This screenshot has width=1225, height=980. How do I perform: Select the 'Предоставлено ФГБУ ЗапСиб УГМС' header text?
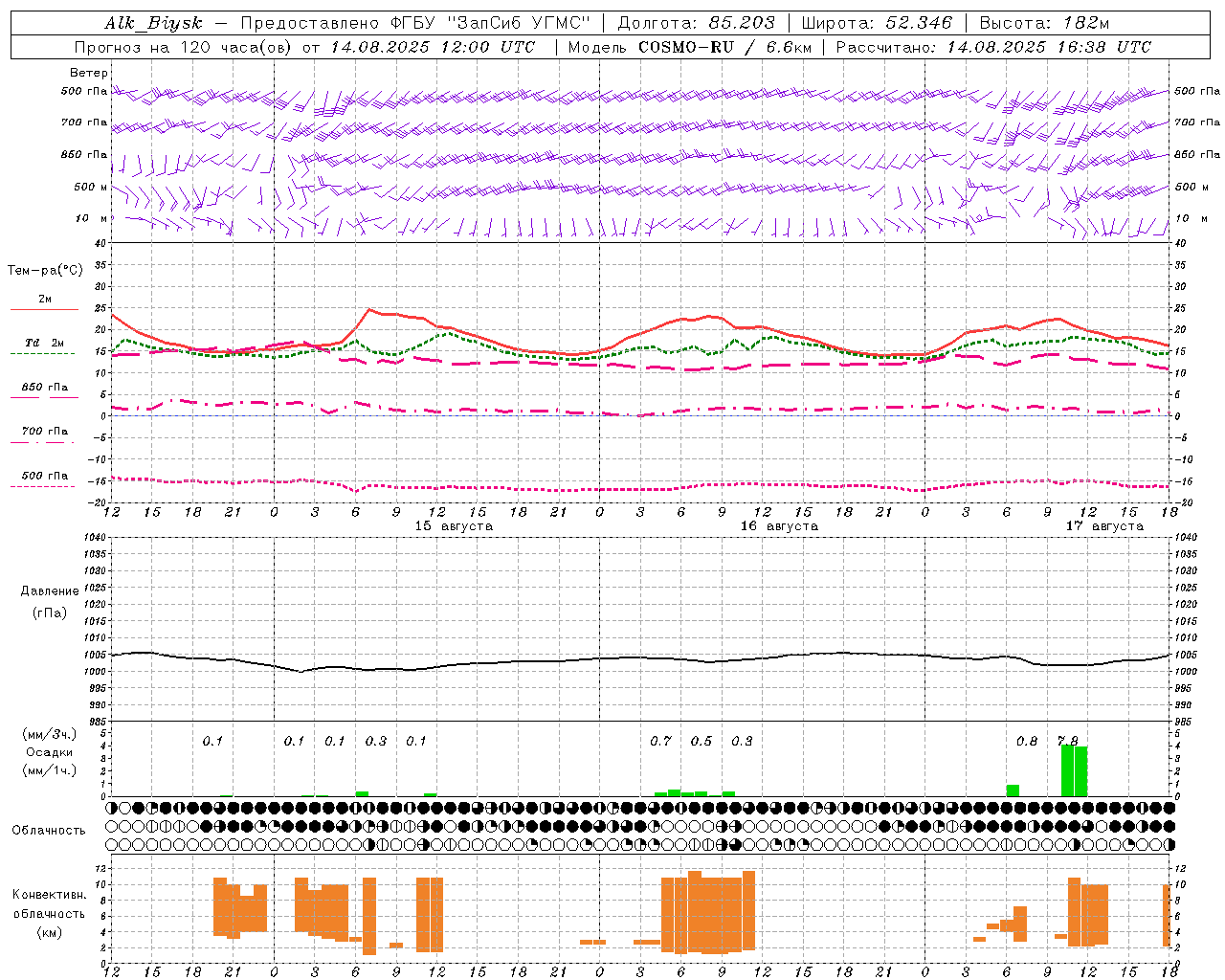click(415, 23)
